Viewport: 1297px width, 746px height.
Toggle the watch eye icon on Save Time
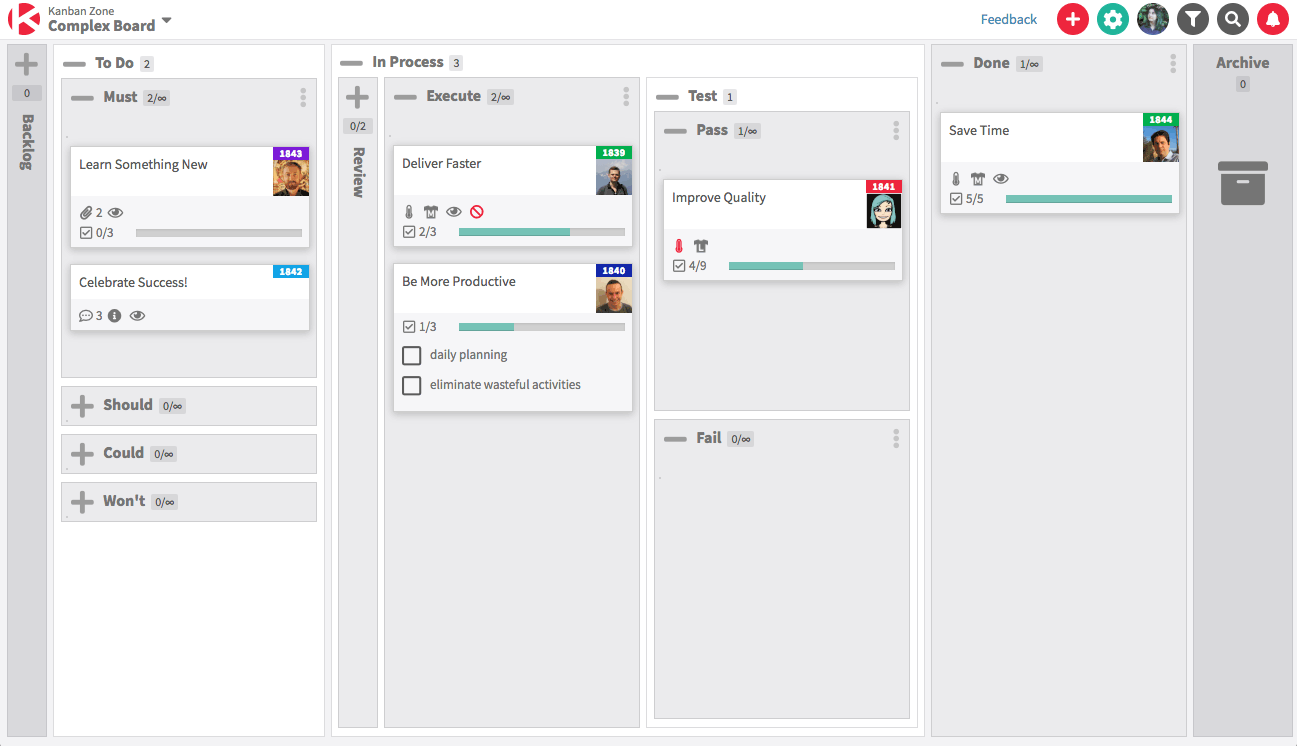pos(1001,178)
